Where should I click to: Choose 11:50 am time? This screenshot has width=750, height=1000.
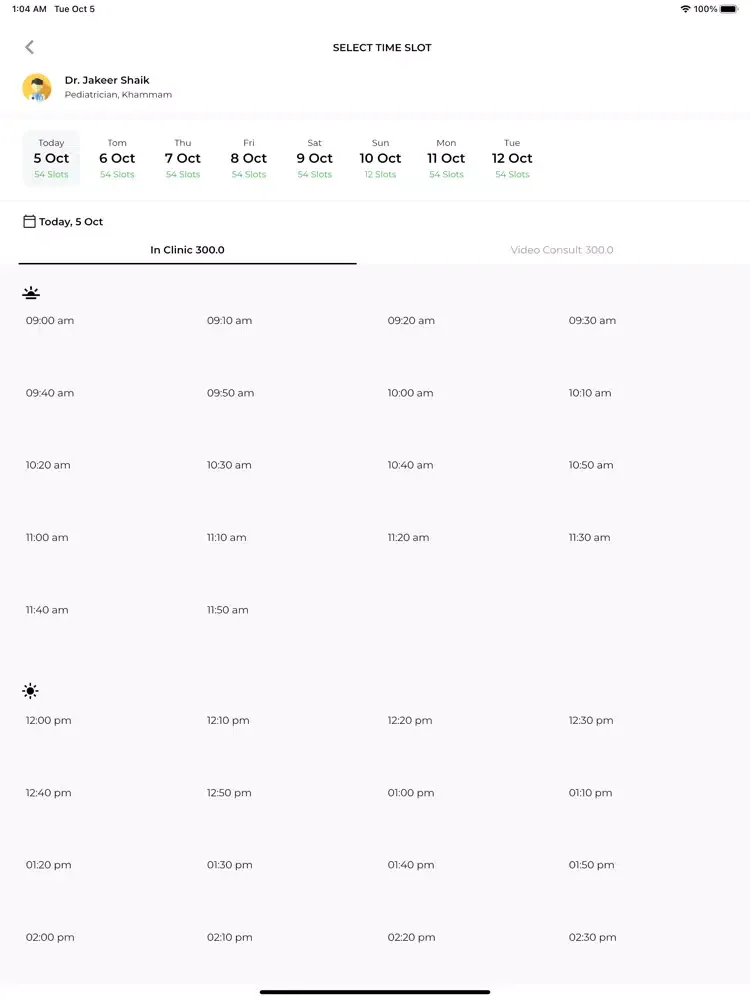click(228, 610)
